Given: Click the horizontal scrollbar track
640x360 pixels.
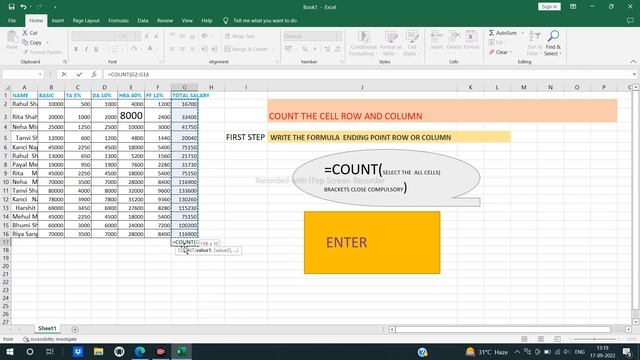Looking at the screenshot, I should pyautogui.click(x=503, y=329).
